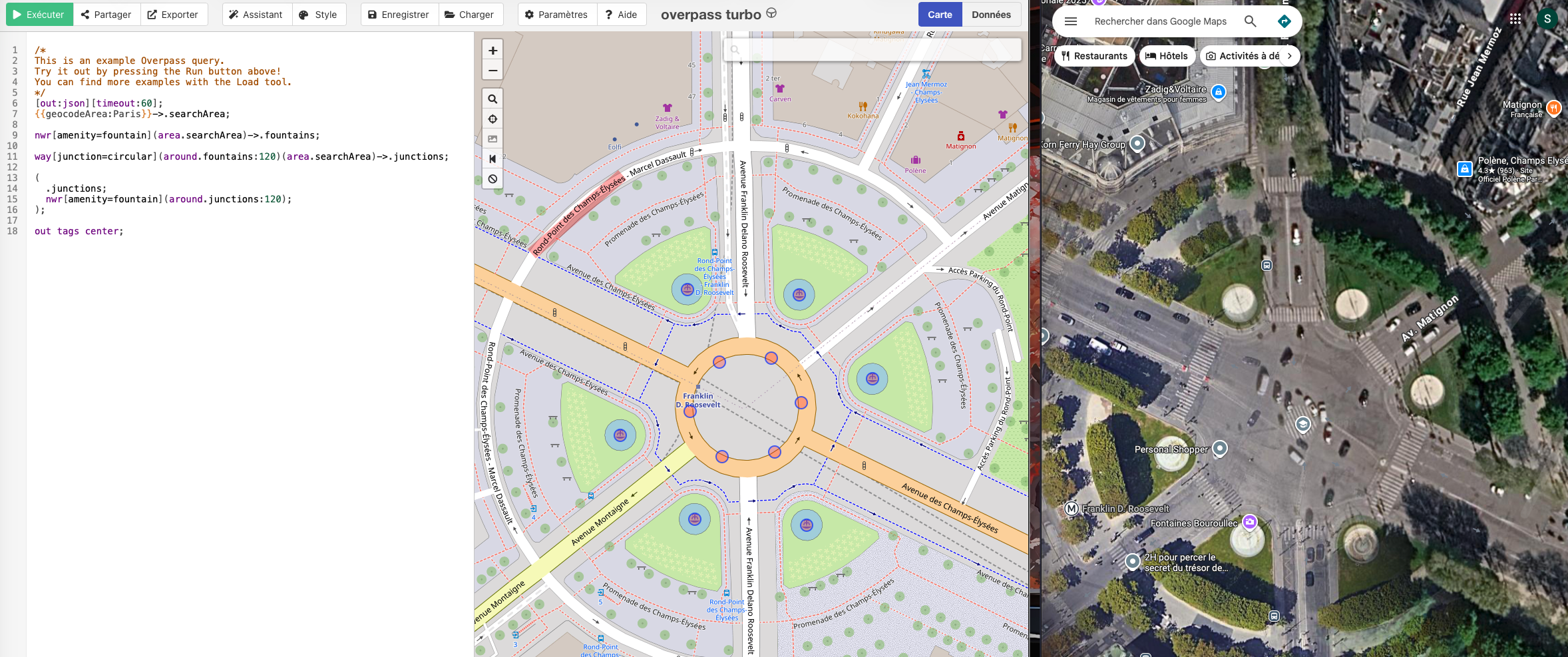Viewport: 1568px width, 657px height.
Task: Zoom out on the Overpass map
Action: (x=492, y=71)
